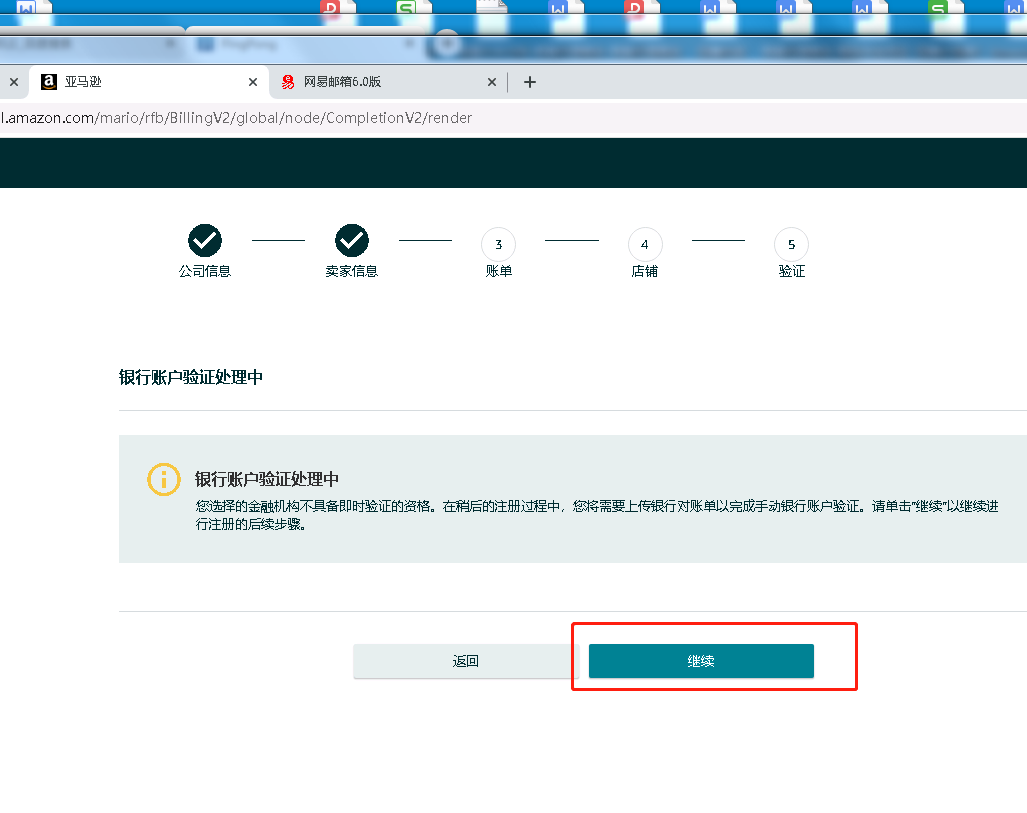Select step 5 验证 in the progress indicator
1027x813 pixels.
pos(791,244)
